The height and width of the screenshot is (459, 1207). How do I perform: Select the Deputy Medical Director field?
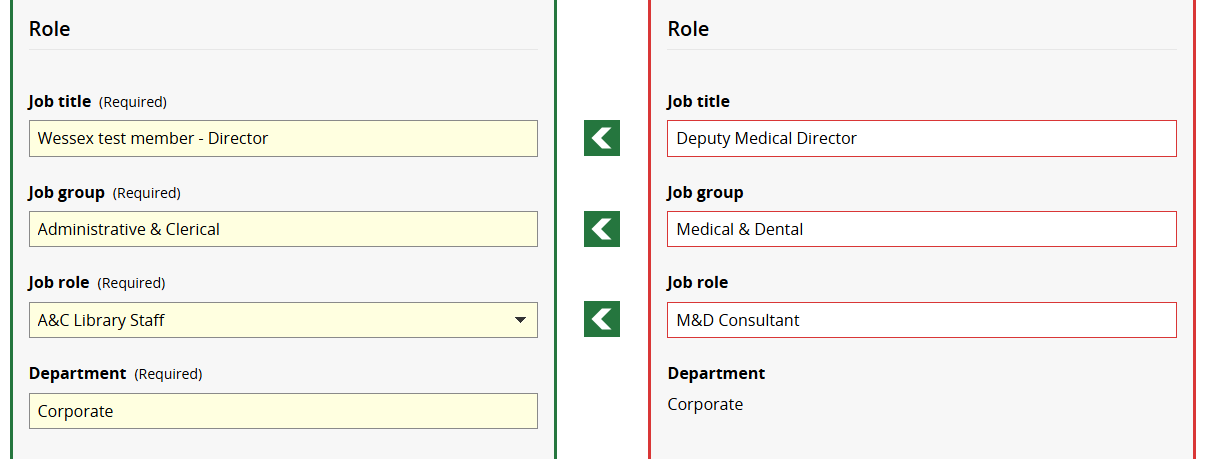pyautogui.click(x=921, y=138)
